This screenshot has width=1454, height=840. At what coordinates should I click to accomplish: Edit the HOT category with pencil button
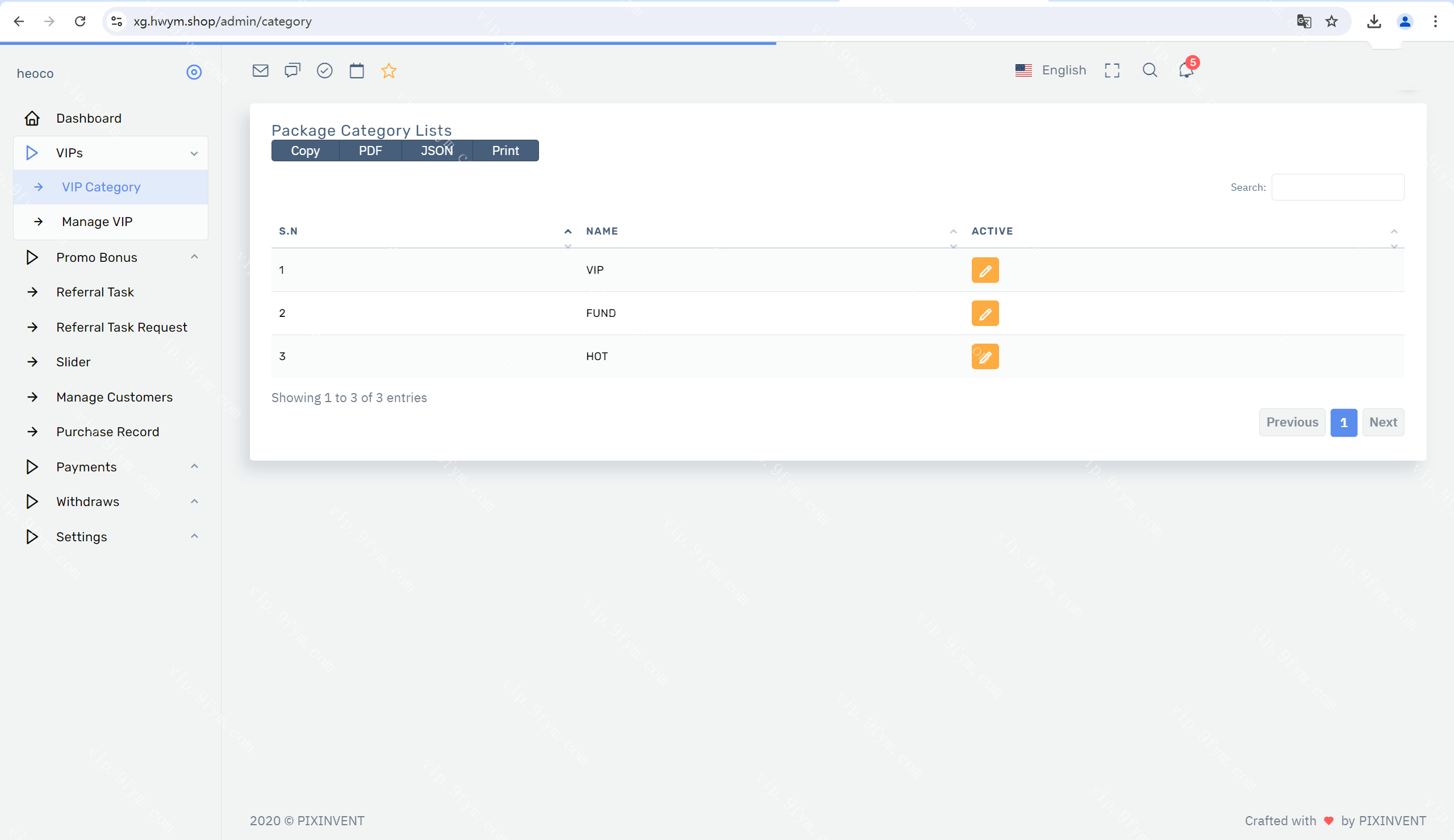984,357
